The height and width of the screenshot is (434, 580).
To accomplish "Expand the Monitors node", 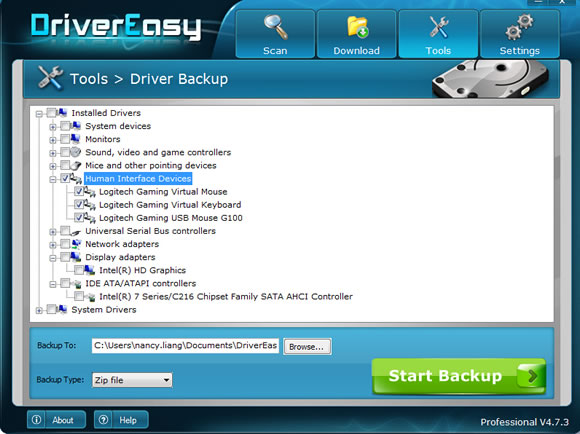I will pos(53,140).
